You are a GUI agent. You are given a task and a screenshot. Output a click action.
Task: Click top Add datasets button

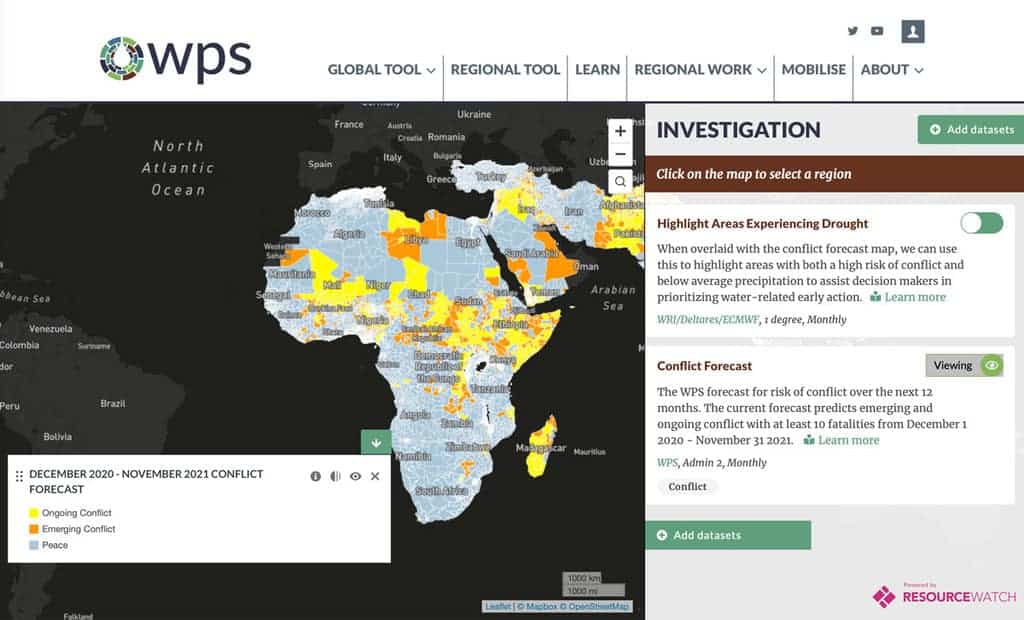click(x=970, y=129)
